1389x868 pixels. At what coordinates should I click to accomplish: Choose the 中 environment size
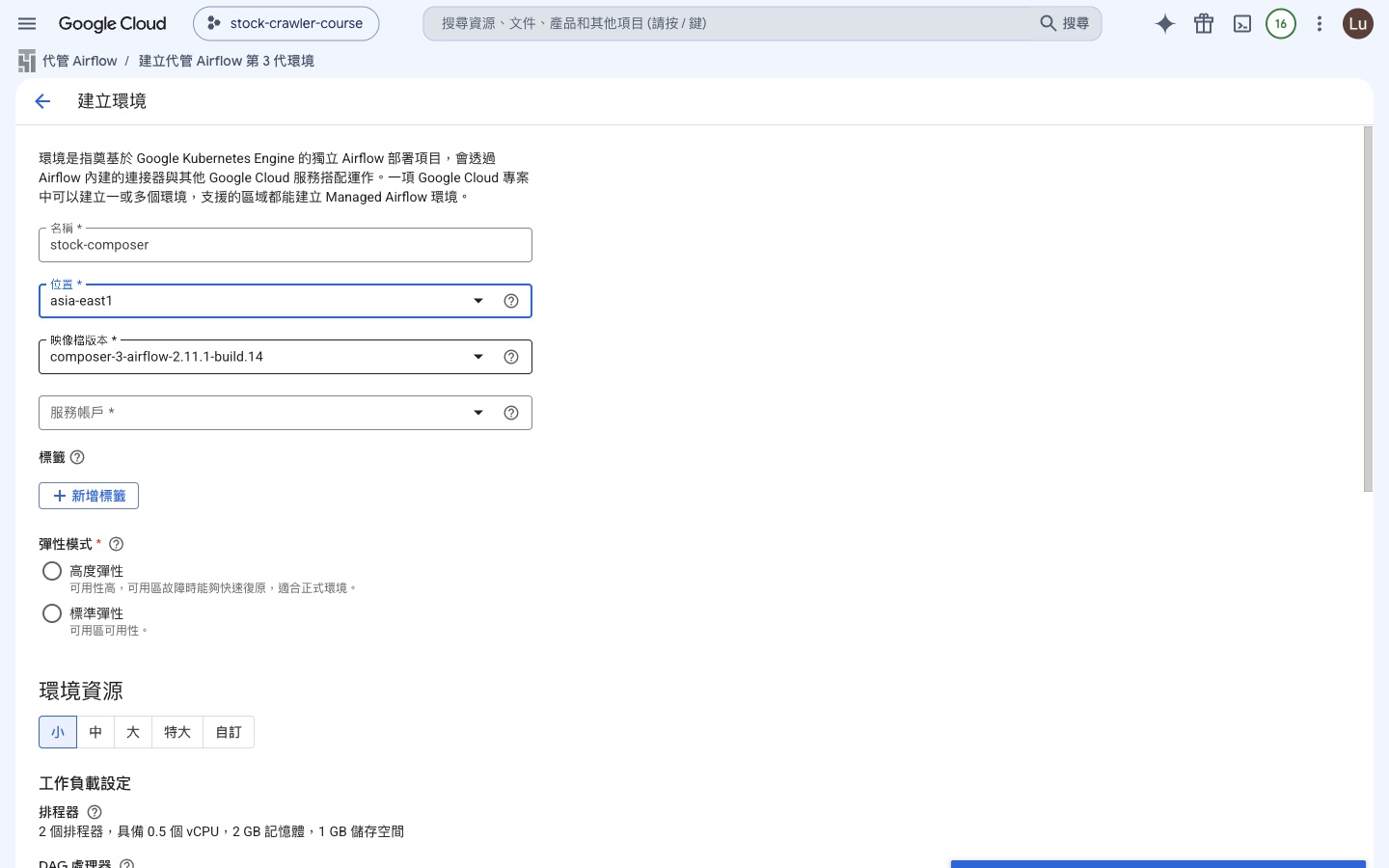(x=95, y=732)
